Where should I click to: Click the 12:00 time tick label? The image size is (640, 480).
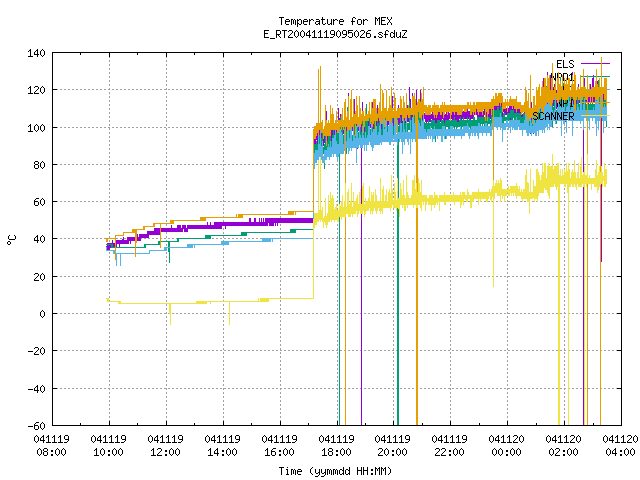tap(165, 452)
